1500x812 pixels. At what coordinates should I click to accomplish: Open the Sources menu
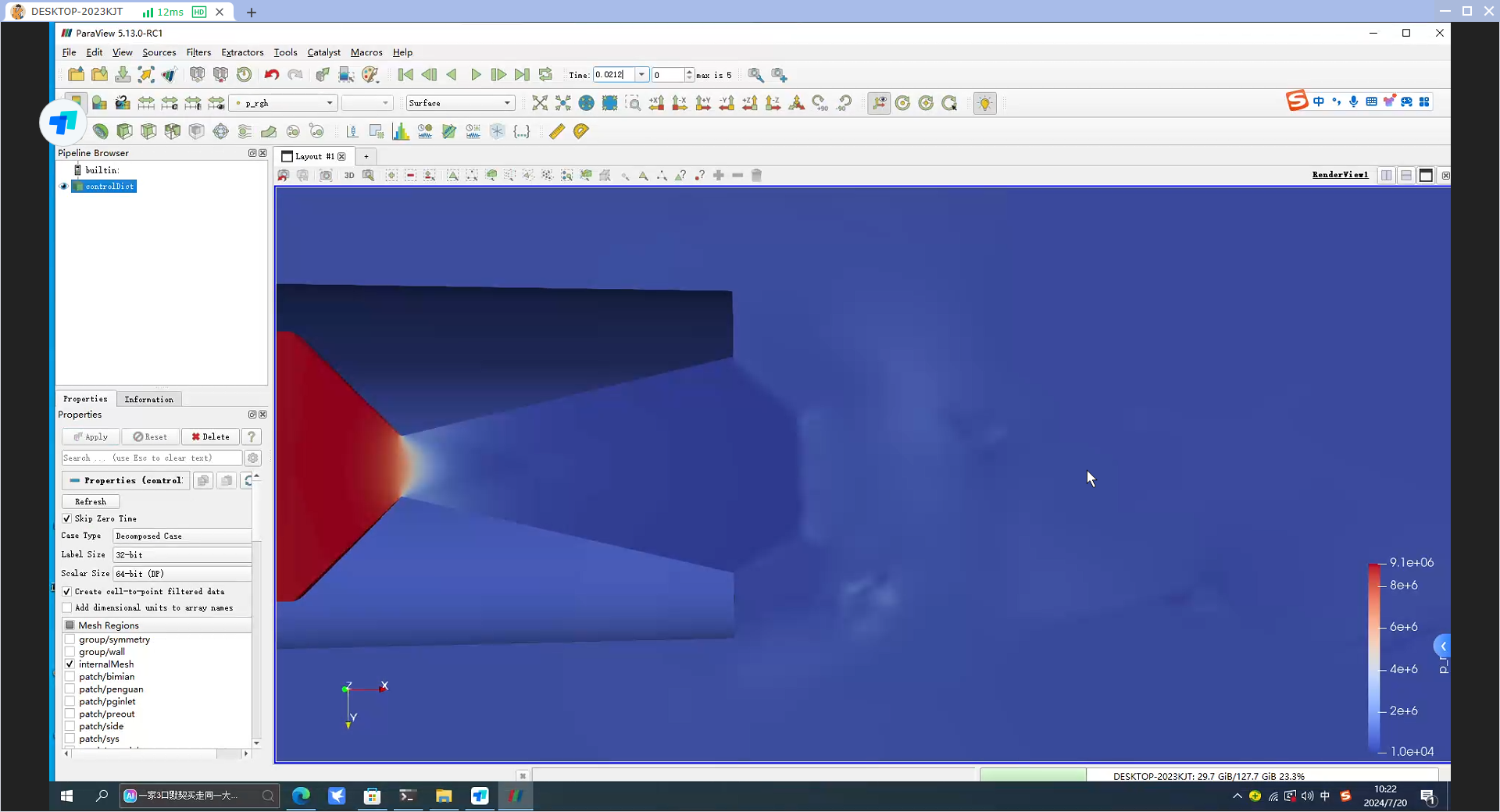point(159,52)
